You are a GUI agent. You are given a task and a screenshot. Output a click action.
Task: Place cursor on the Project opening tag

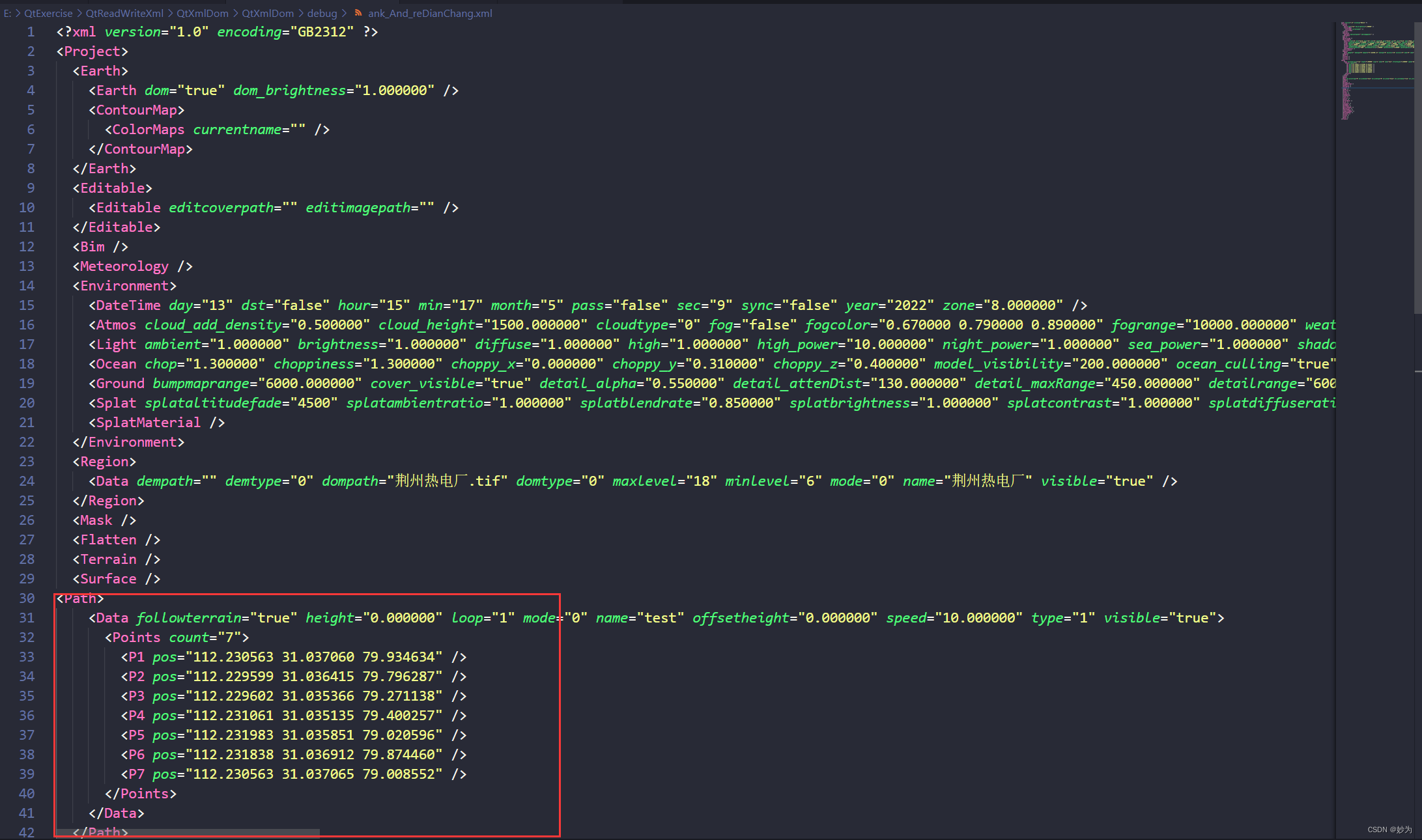92,51
